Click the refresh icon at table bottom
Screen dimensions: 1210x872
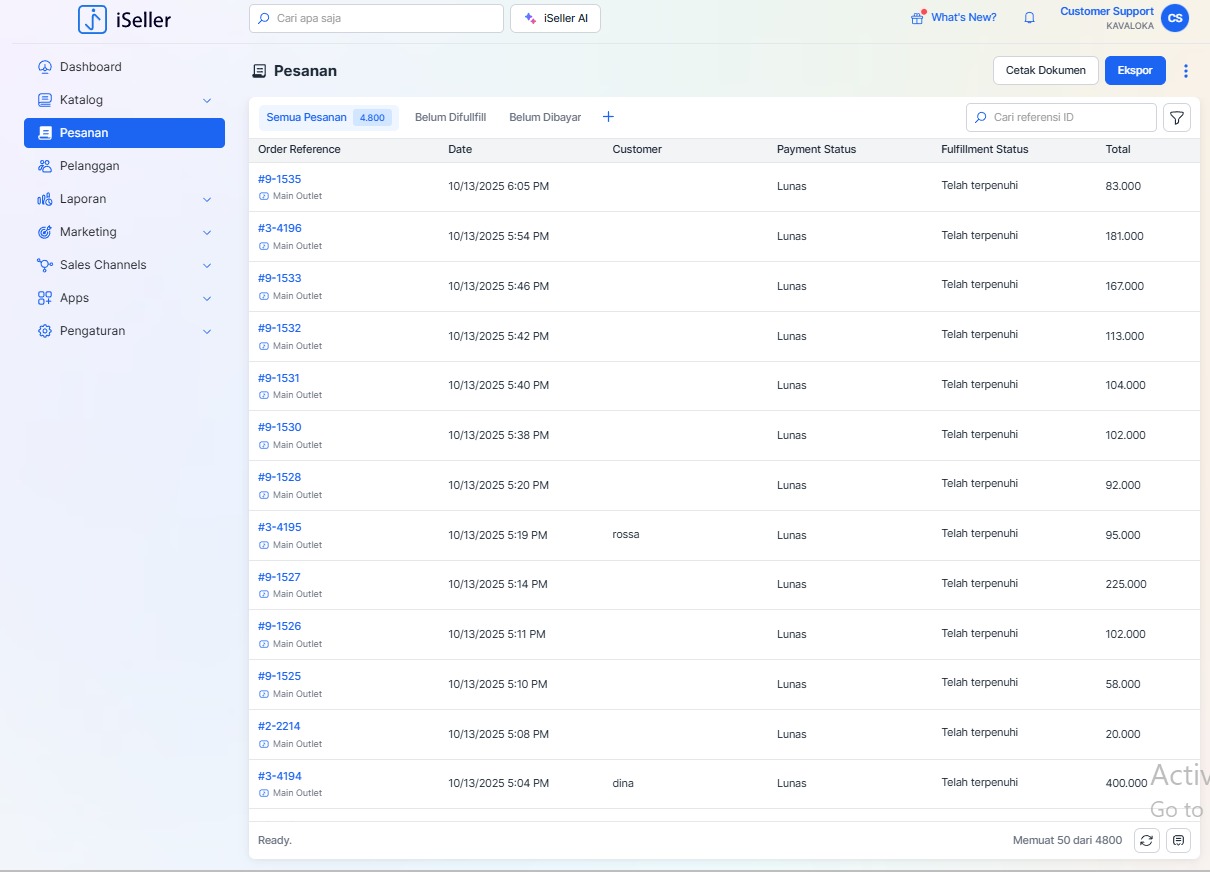pos(1146,841)
